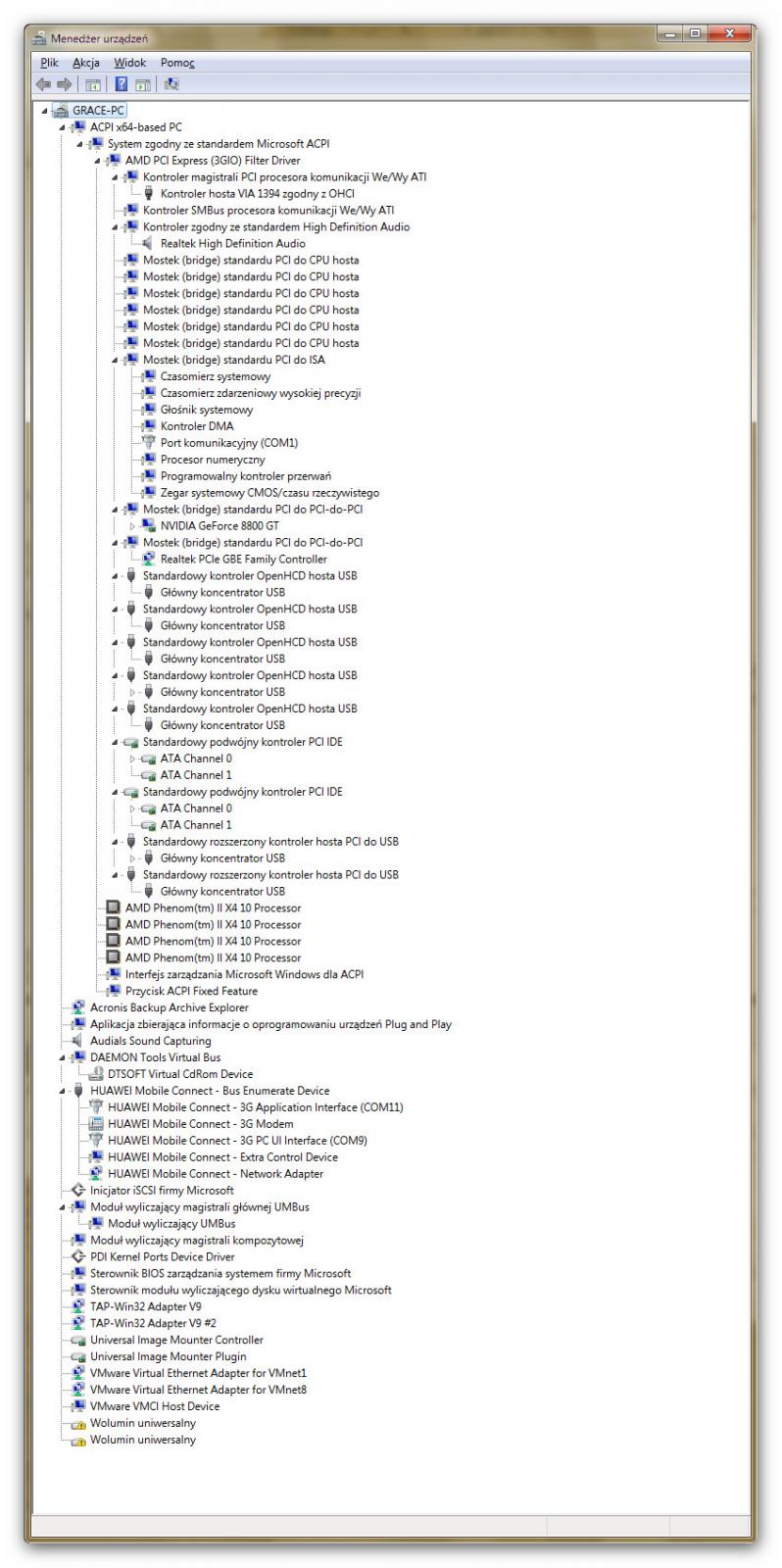782x1568 pixels.
Task: Click Universal Image Mounter Controller icon
Action: 78,1340
